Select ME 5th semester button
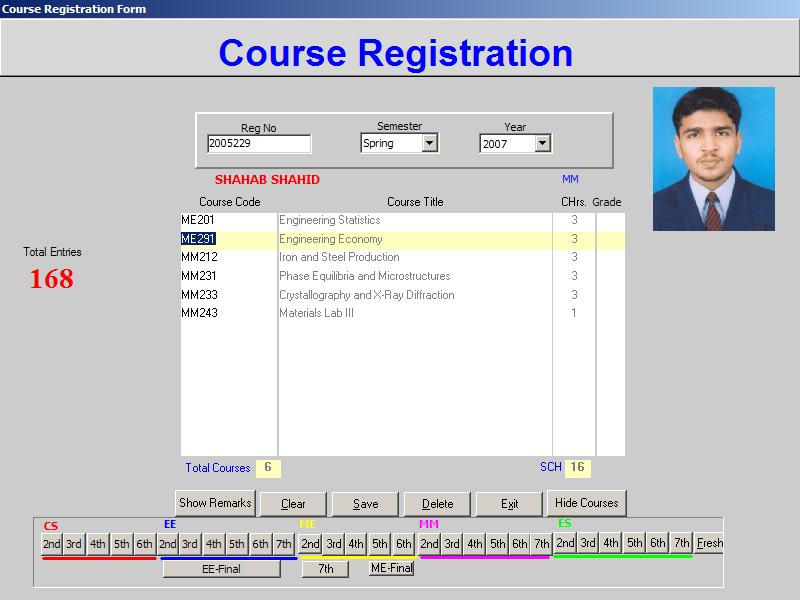The image size is (800, 600). [379, 544]
